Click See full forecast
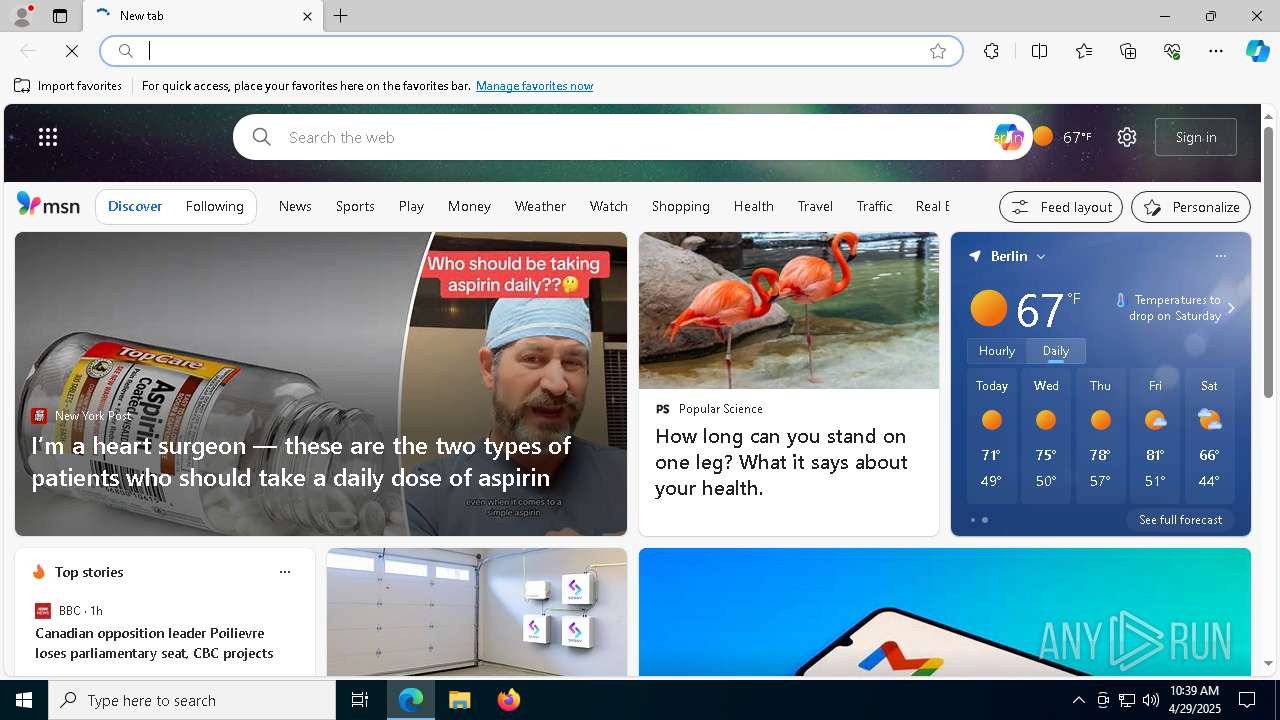 1180,520
